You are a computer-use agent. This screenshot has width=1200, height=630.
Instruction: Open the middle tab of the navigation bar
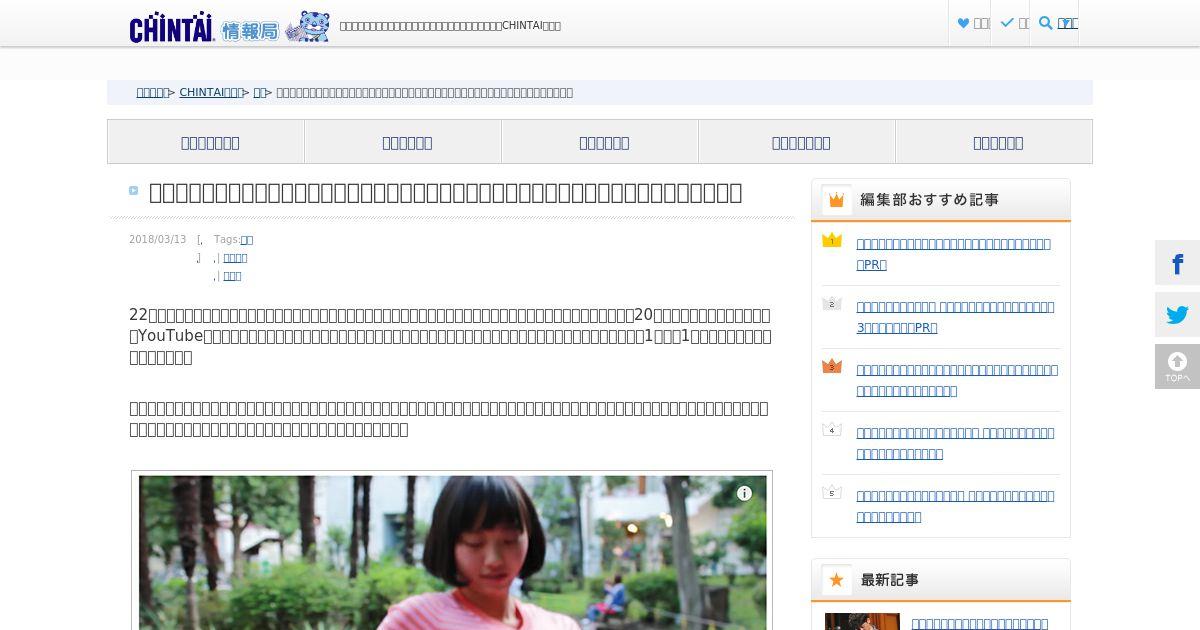point(600,142)
